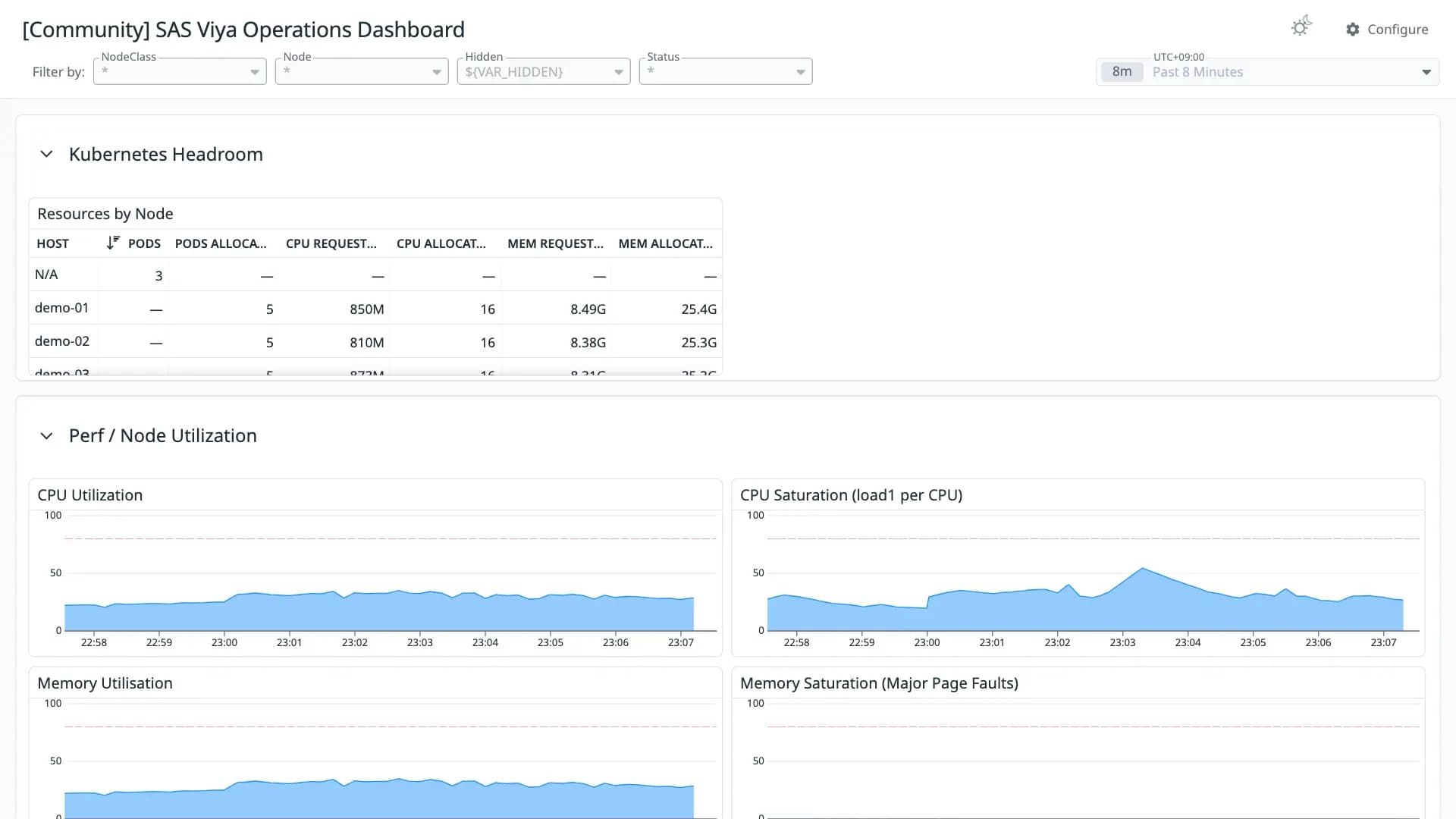Click the HOST column header
This screenshot has width=1456, height=819.
tap(53, 243)
